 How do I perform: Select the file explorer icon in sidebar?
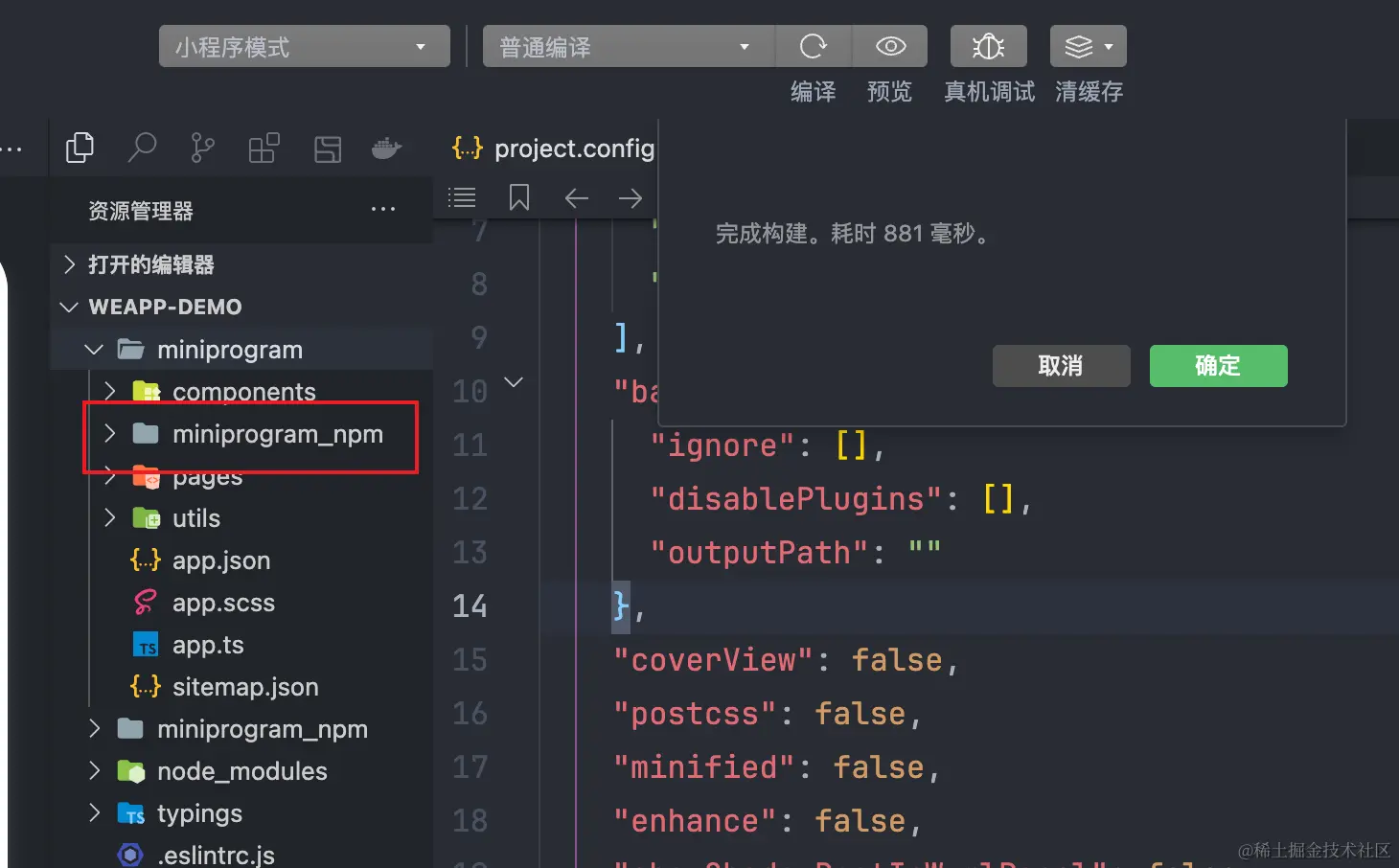click(80, 148)
